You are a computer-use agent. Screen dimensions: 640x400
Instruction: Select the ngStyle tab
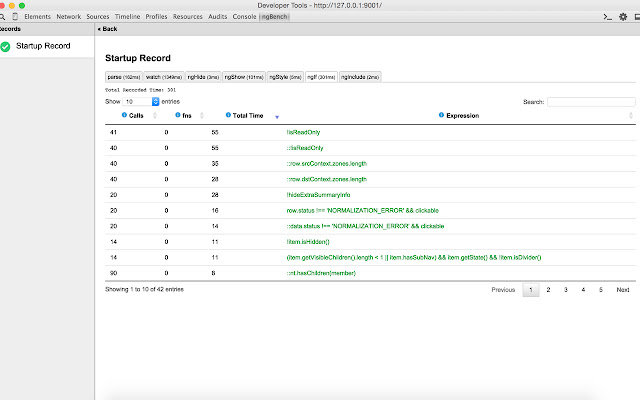pyautogui.click(x=285, y=77)
